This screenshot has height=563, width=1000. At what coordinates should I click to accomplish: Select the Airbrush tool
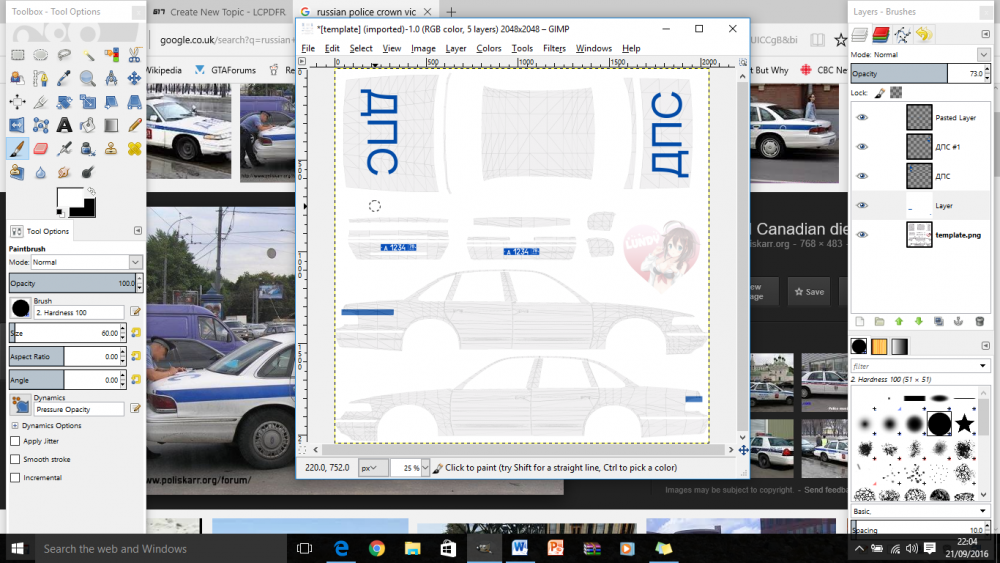(x=64, y=149)
